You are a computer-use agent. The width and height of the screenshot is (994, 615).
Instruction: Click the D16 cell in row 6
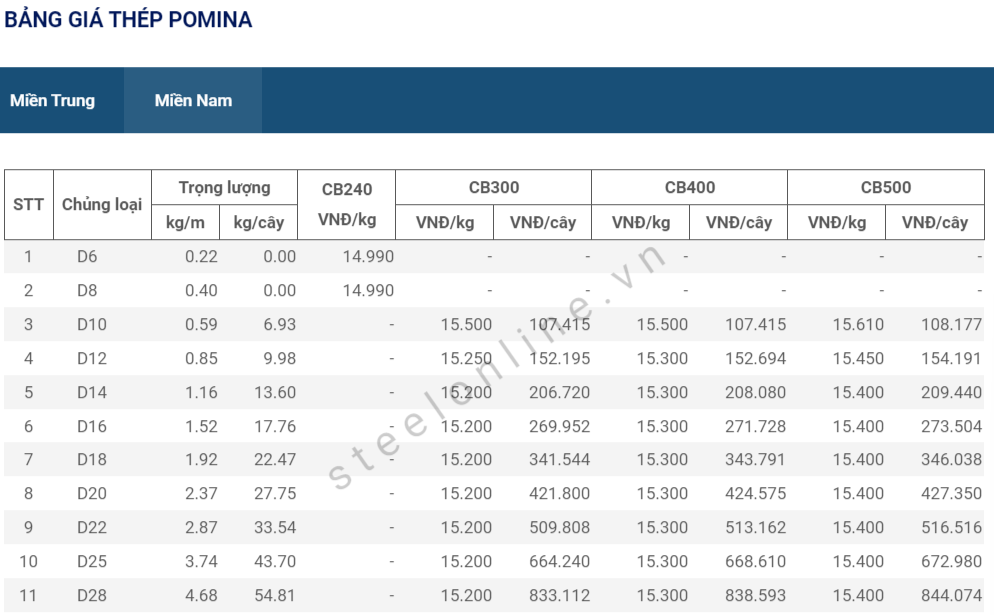coord(92,426)
